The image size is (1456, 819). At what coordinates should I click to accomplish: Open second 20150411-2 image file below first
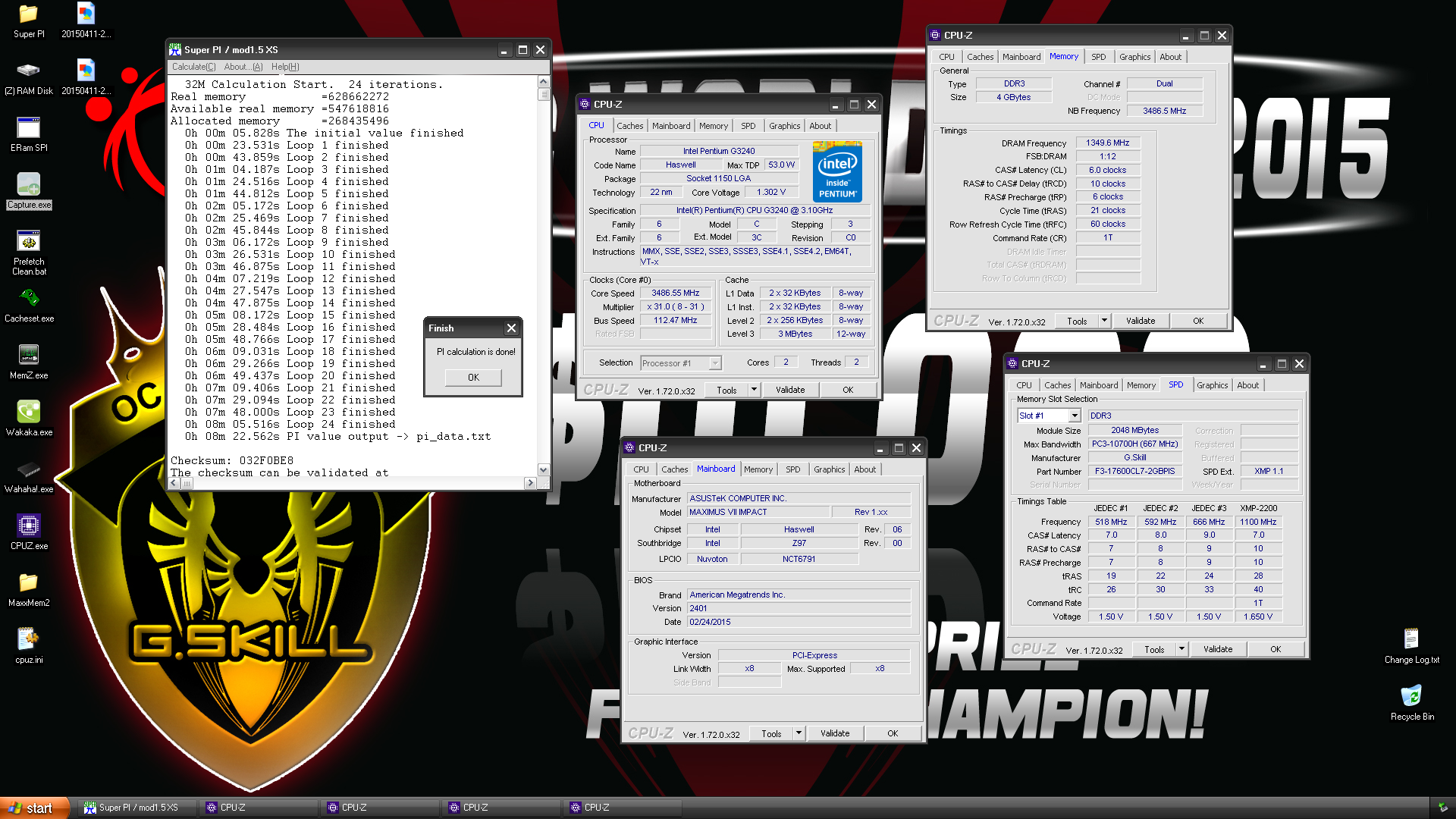(x=86, y=77)
